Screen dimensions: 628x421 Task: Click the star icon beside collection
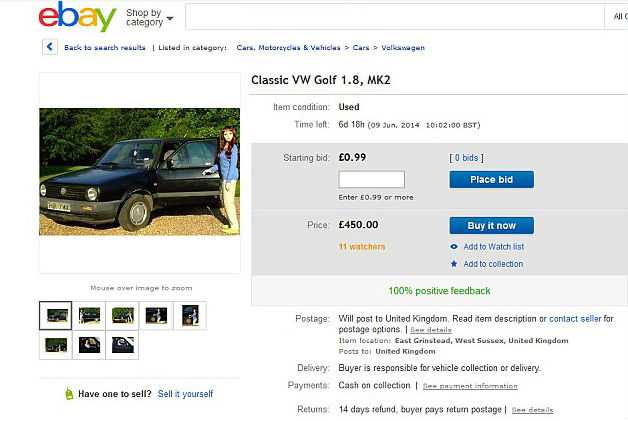tap(454, 264)
